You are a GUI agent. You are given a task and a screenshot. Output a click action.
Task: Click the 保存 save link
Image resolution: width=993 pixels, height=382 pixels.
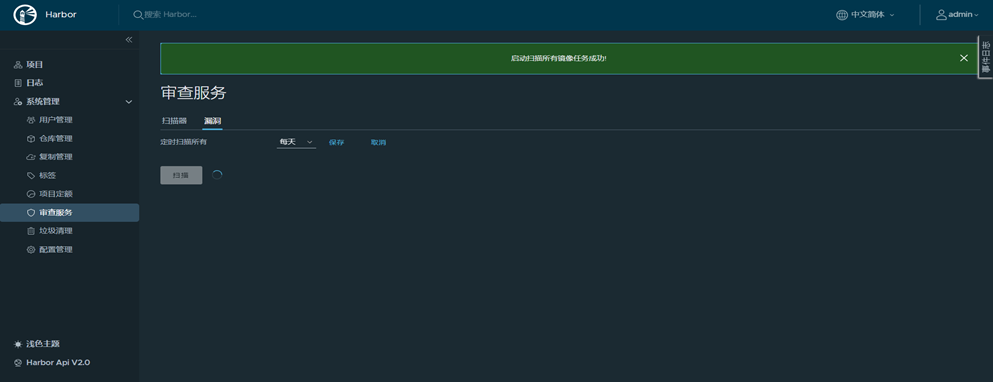coord(336,142)
